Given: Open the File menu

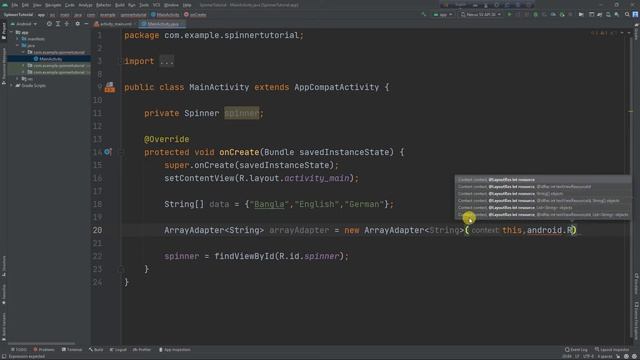Looking at the screenshot, I should tap(15, 5).
